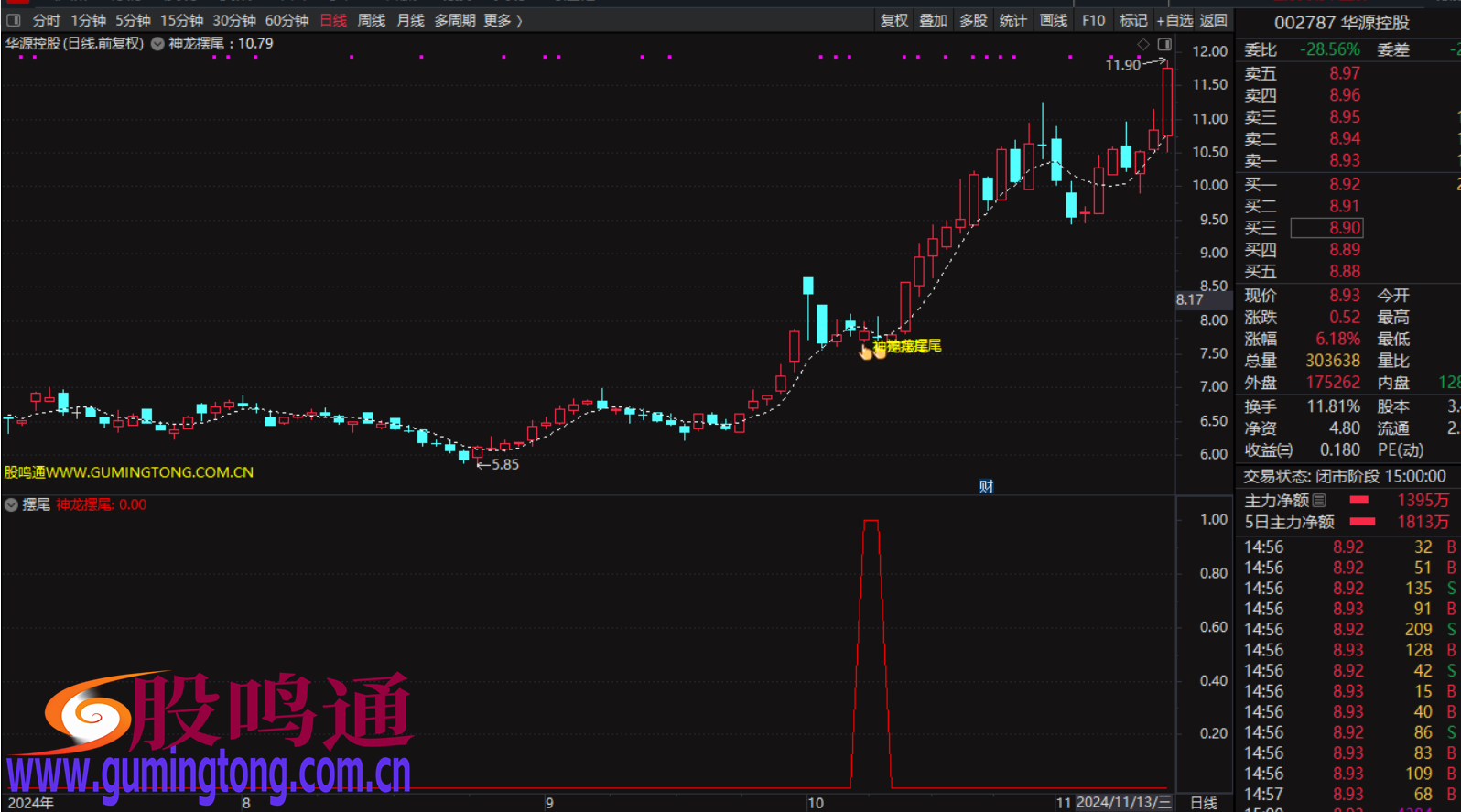
Task: Toggle the 复权 price adjustment option
Action: 893,20
